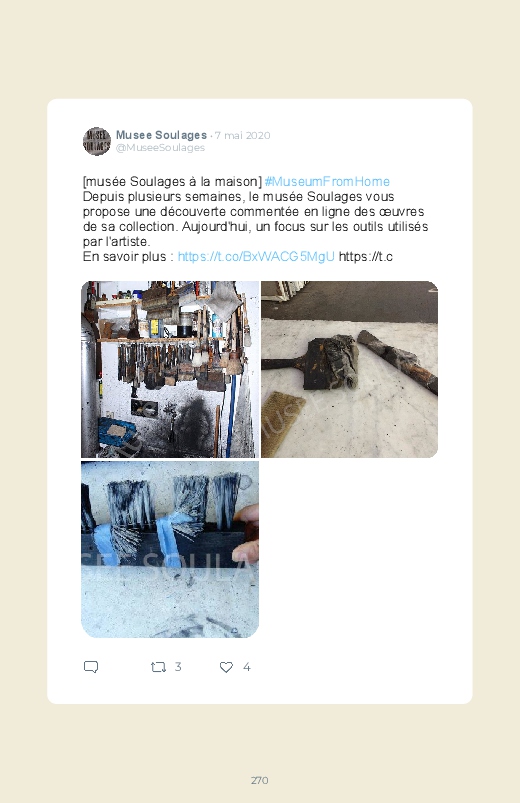Click the @MuseeSoulages handle
Viewport: 520px width, 803px height.
pos(160,147)
